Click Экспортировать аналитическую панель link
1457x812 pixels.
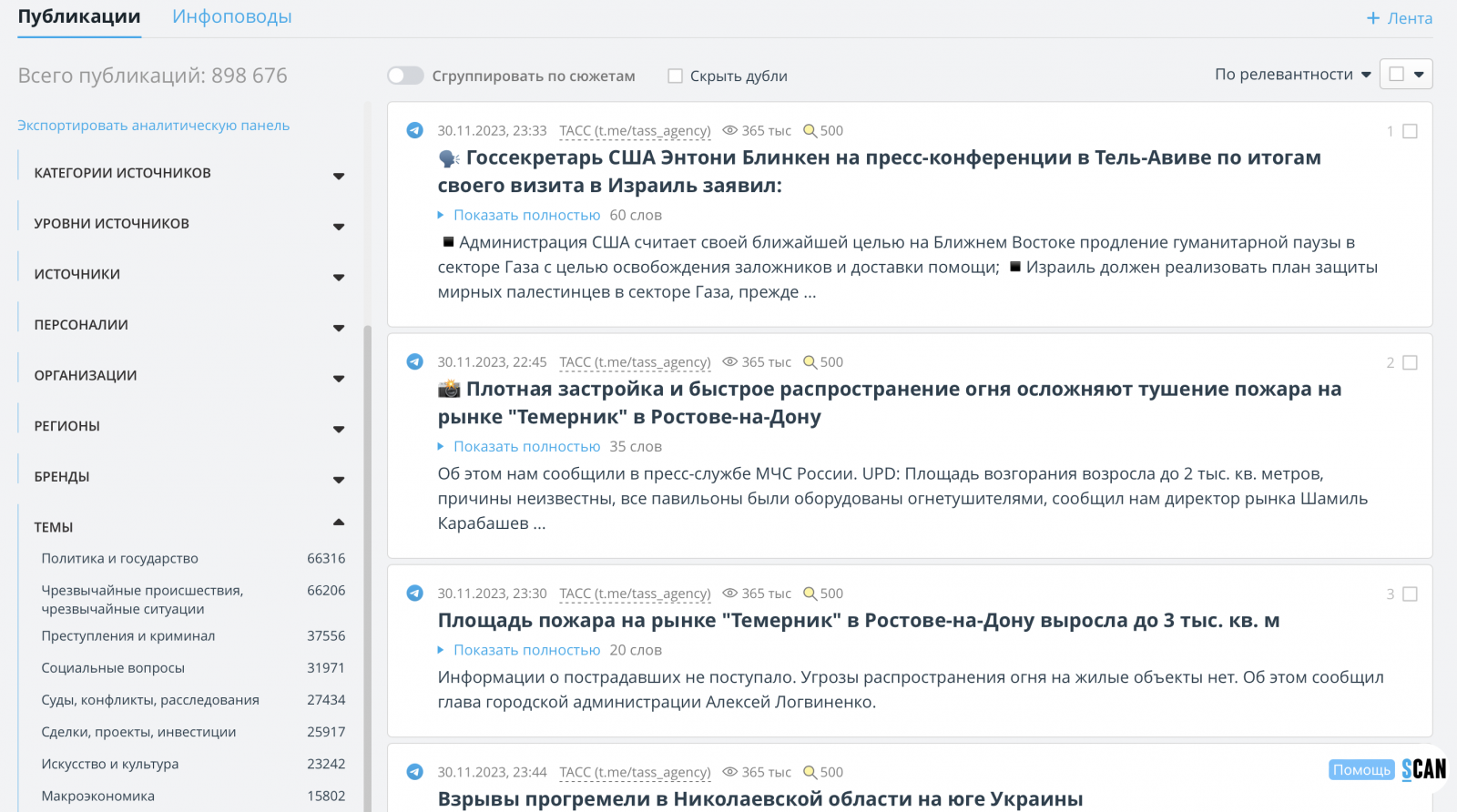[153, 126]
